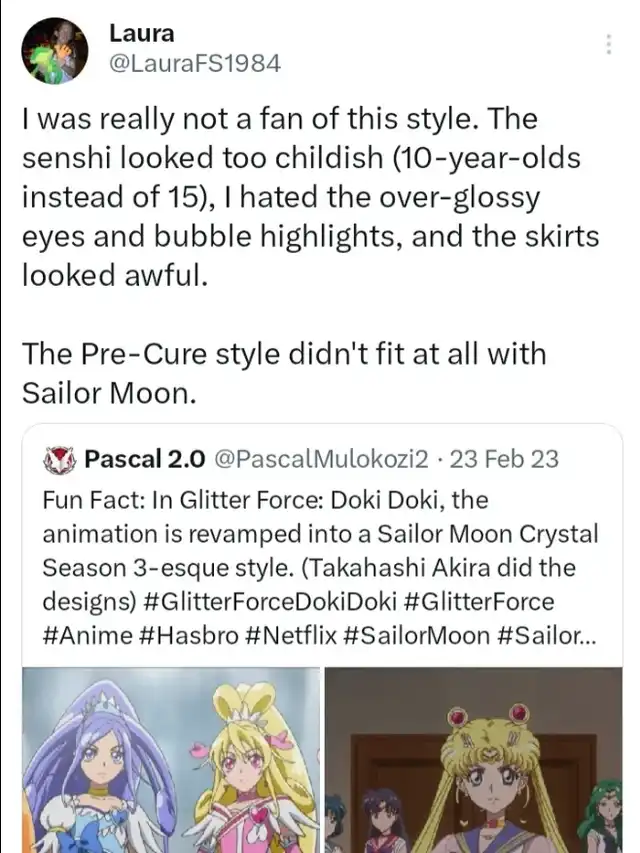Open the Laura display name
The image size is (640, 853).
pos(141,33)
